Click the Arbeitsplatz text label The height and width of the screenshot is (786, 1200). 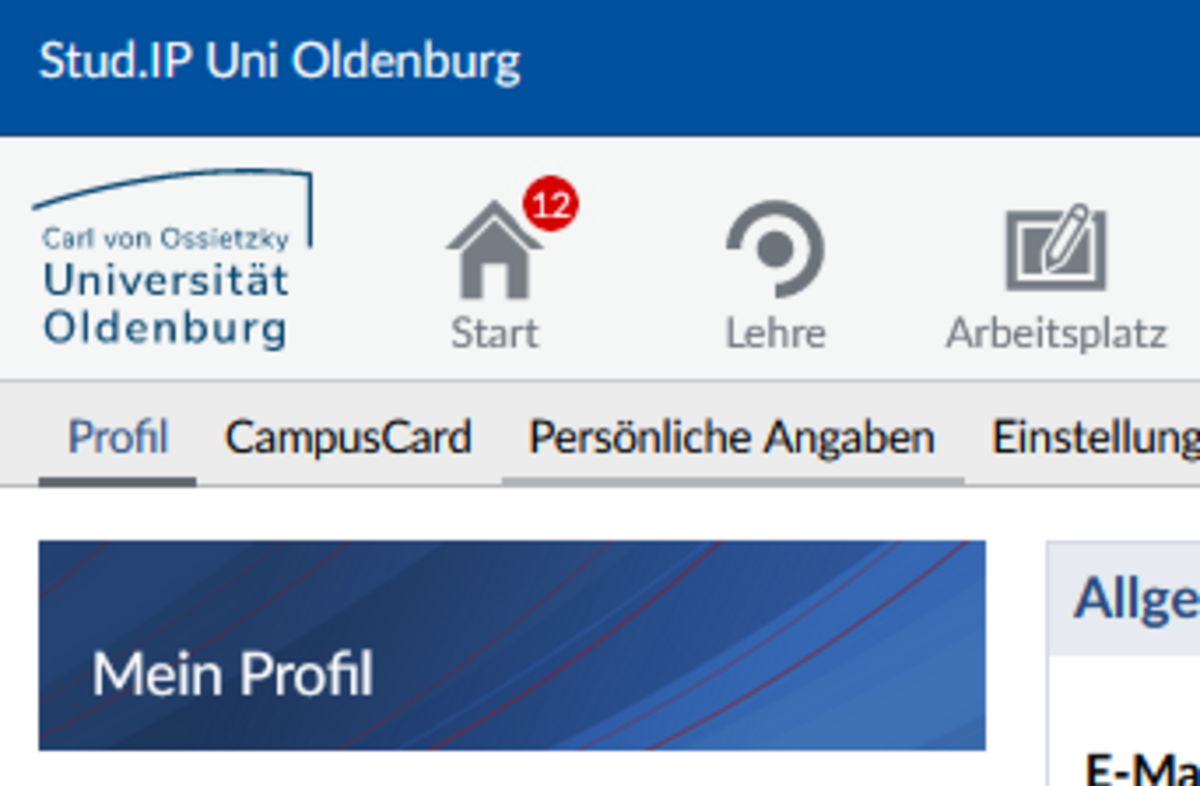point(1056,334)
